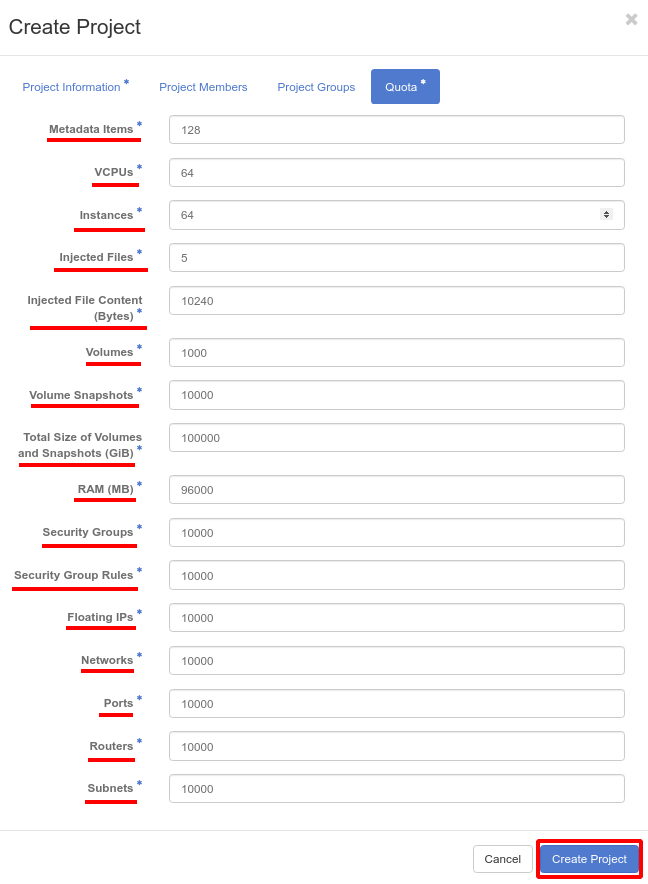
Task: Click the Injected File Content Bytes field
Action: (x=396, y=300)
